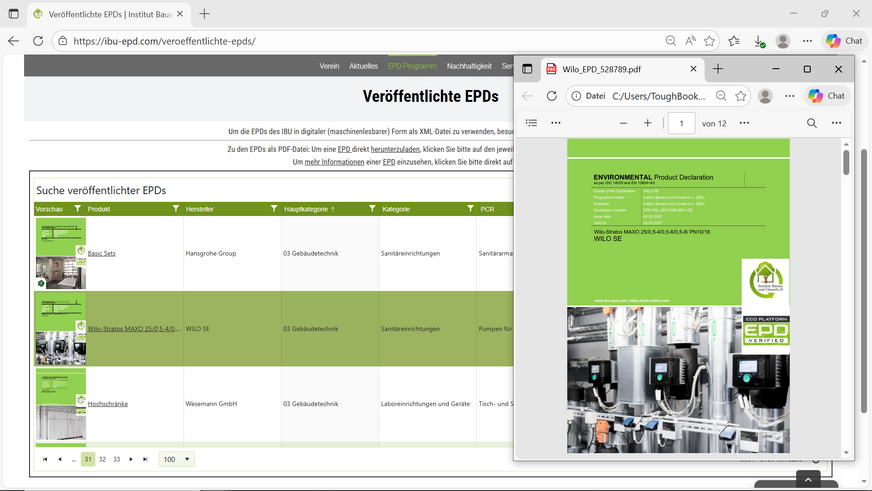Filter the Hersteller column
Viewport: 872px width, 491px height.
tap(274, 209)
